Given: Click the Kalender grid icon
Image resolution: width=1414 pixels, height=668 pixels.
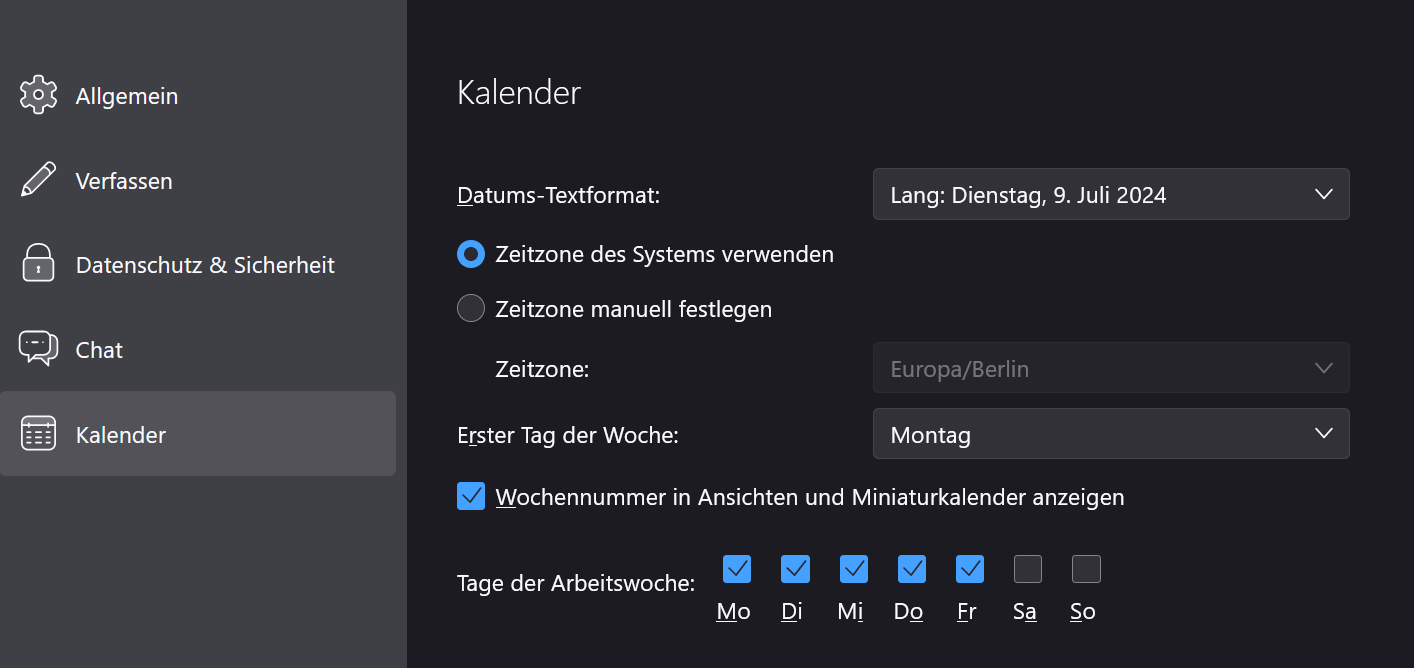Looking at the screenshot, I should point(38,433).
